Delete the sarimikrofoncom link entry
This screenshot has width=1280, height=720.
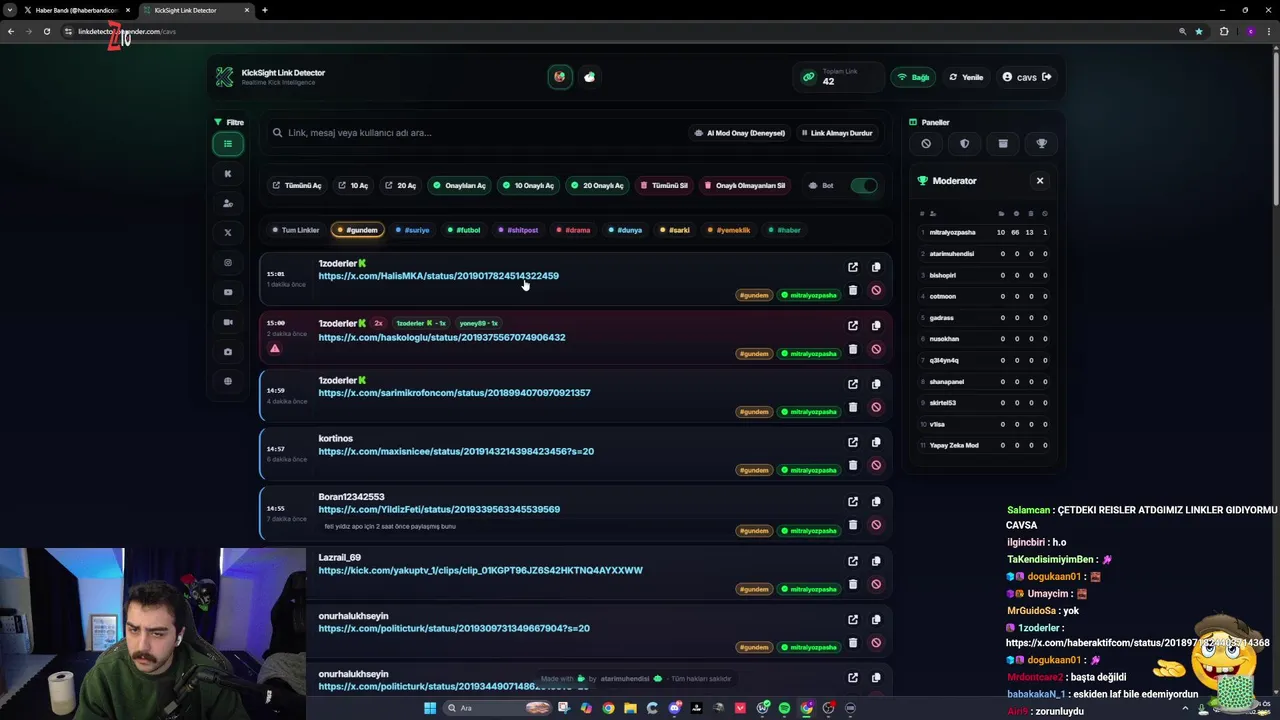[853, 407]
